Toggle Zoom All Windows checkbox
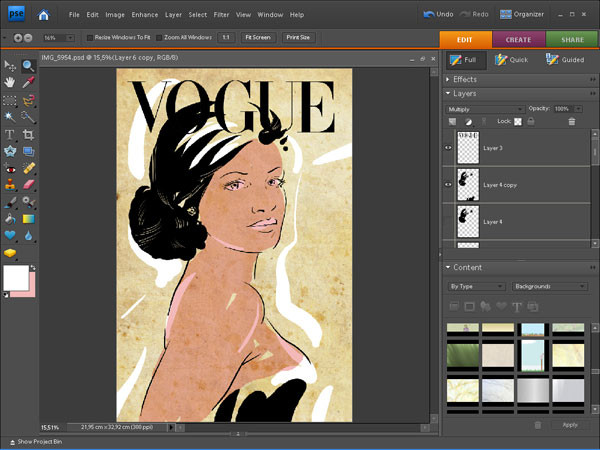The image size is (600, 450). pos(159,38)
